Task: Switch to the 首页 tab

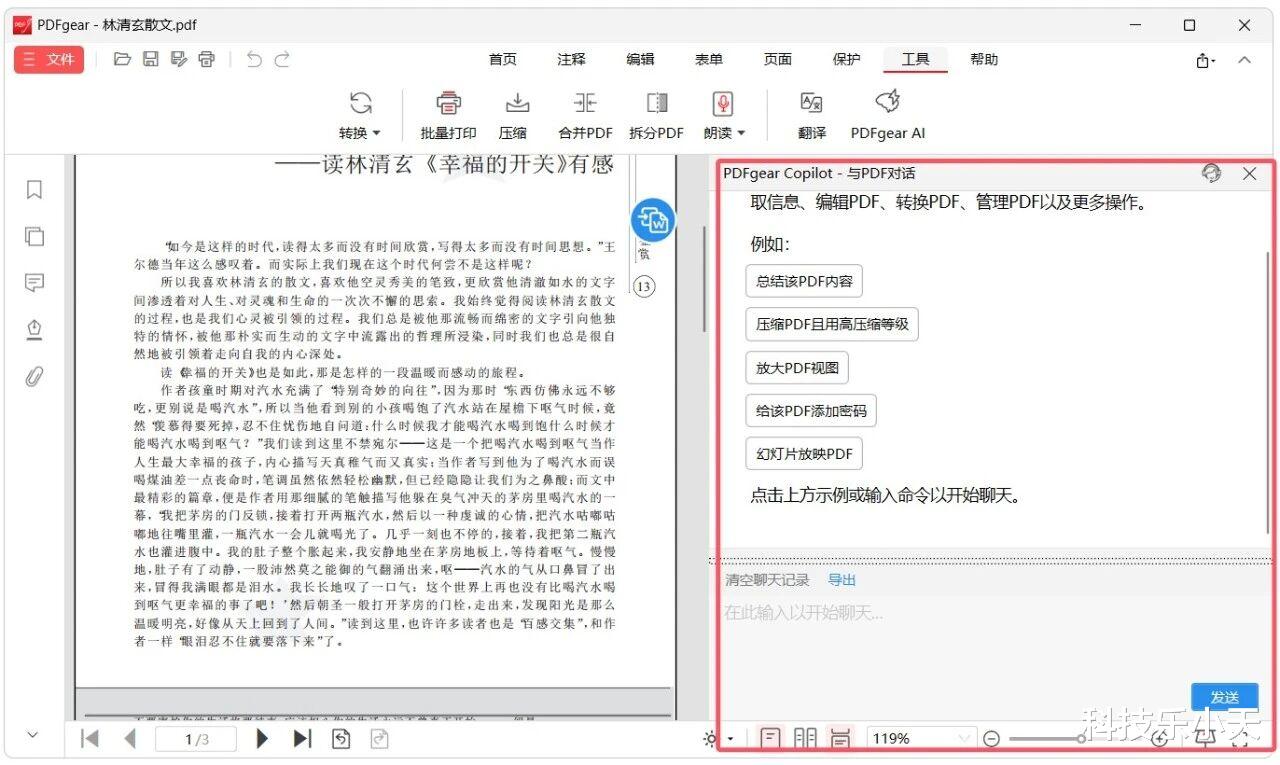Action: coord(503,59)
